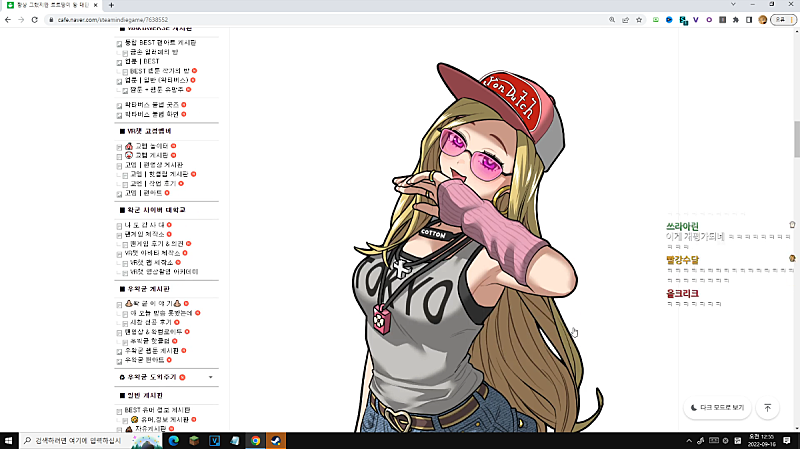Open 통합 BEST 팬아트 게시판 board
The image size is (800, 449).
pyautogui.click(x=160, y=43)
